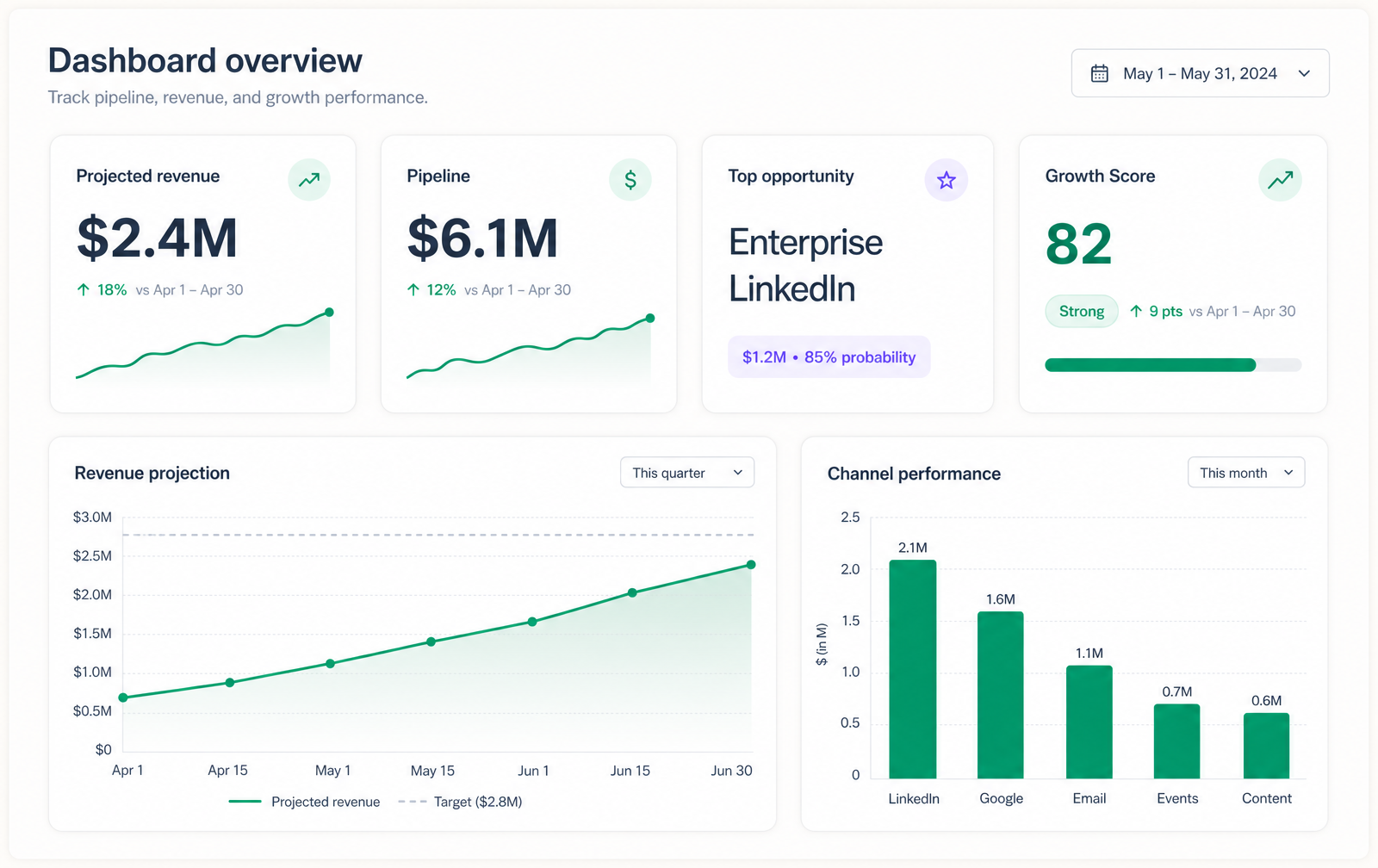Click the $6.1M pipeline value
The image size is (1378, 868).
pos(482,239)
